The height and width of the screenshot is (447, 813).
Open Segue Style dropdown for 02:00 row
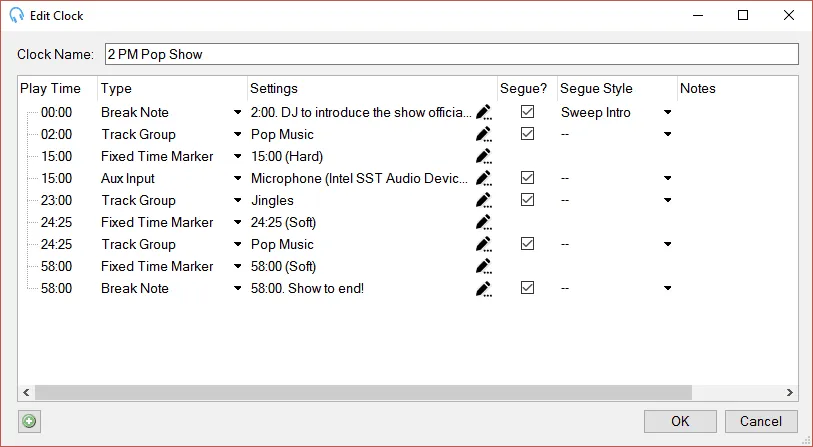point(668,134)
